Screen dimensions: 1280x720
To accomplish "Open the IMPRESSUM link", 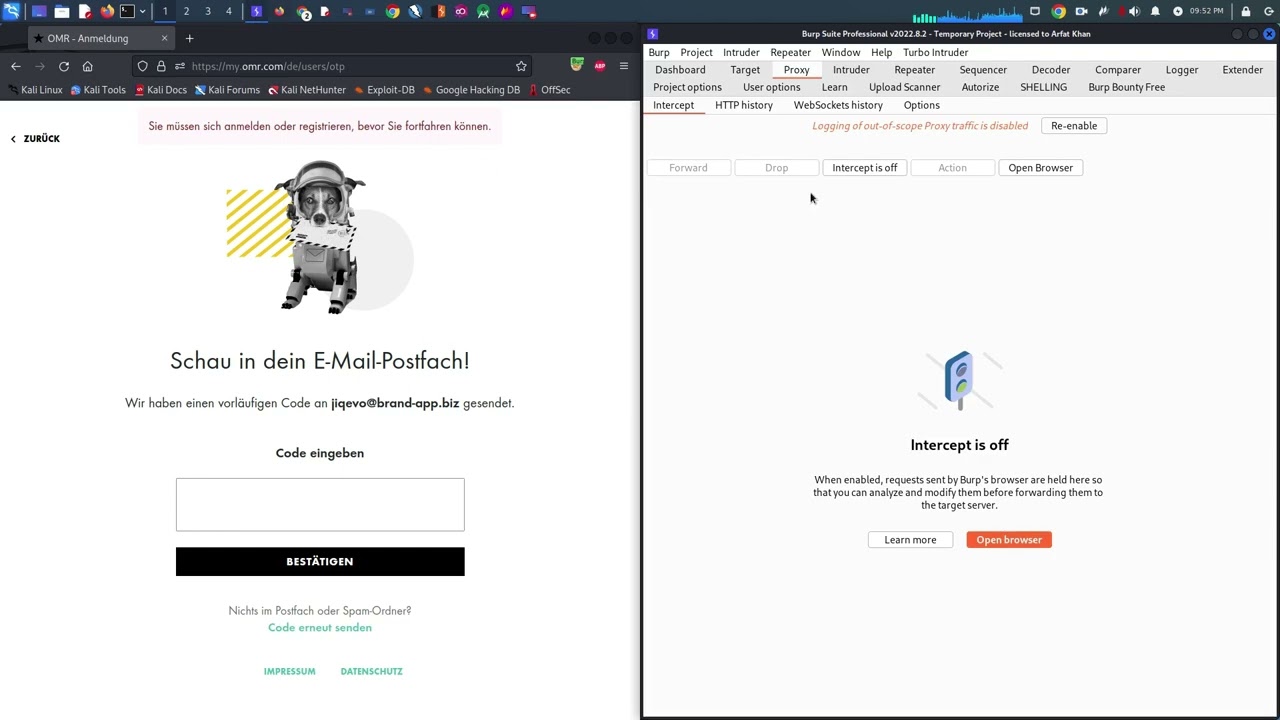I will click(289, 672).
